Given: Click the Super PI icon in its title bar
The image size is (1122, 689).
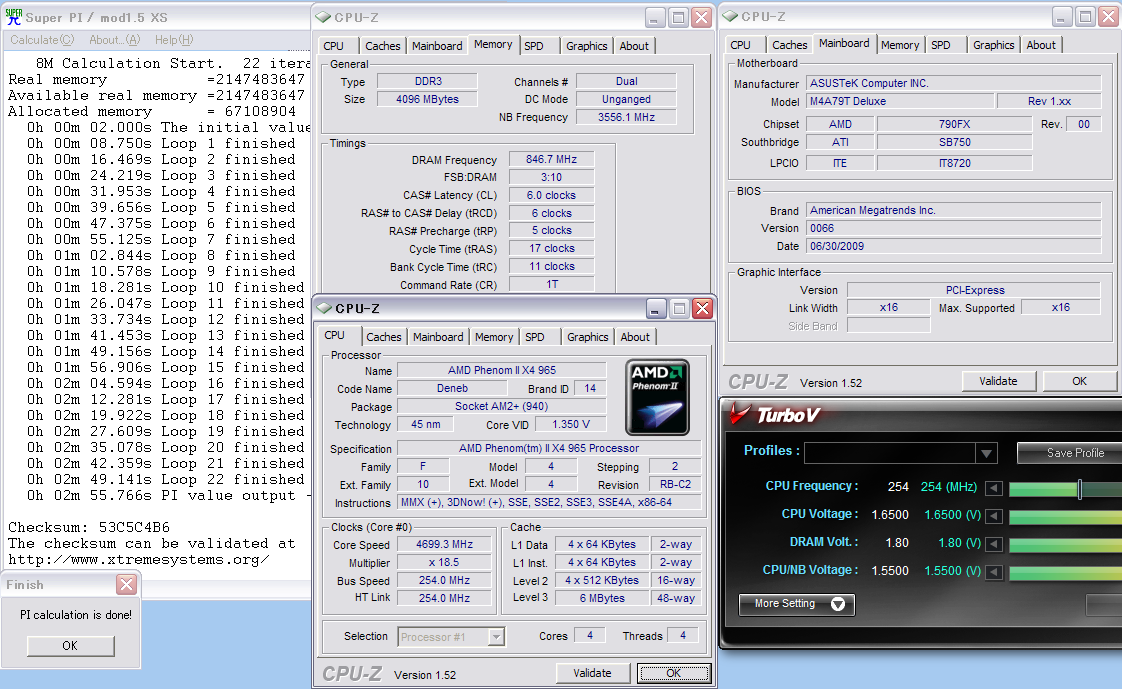Looking at the screenshot, I should pos(14,16).
